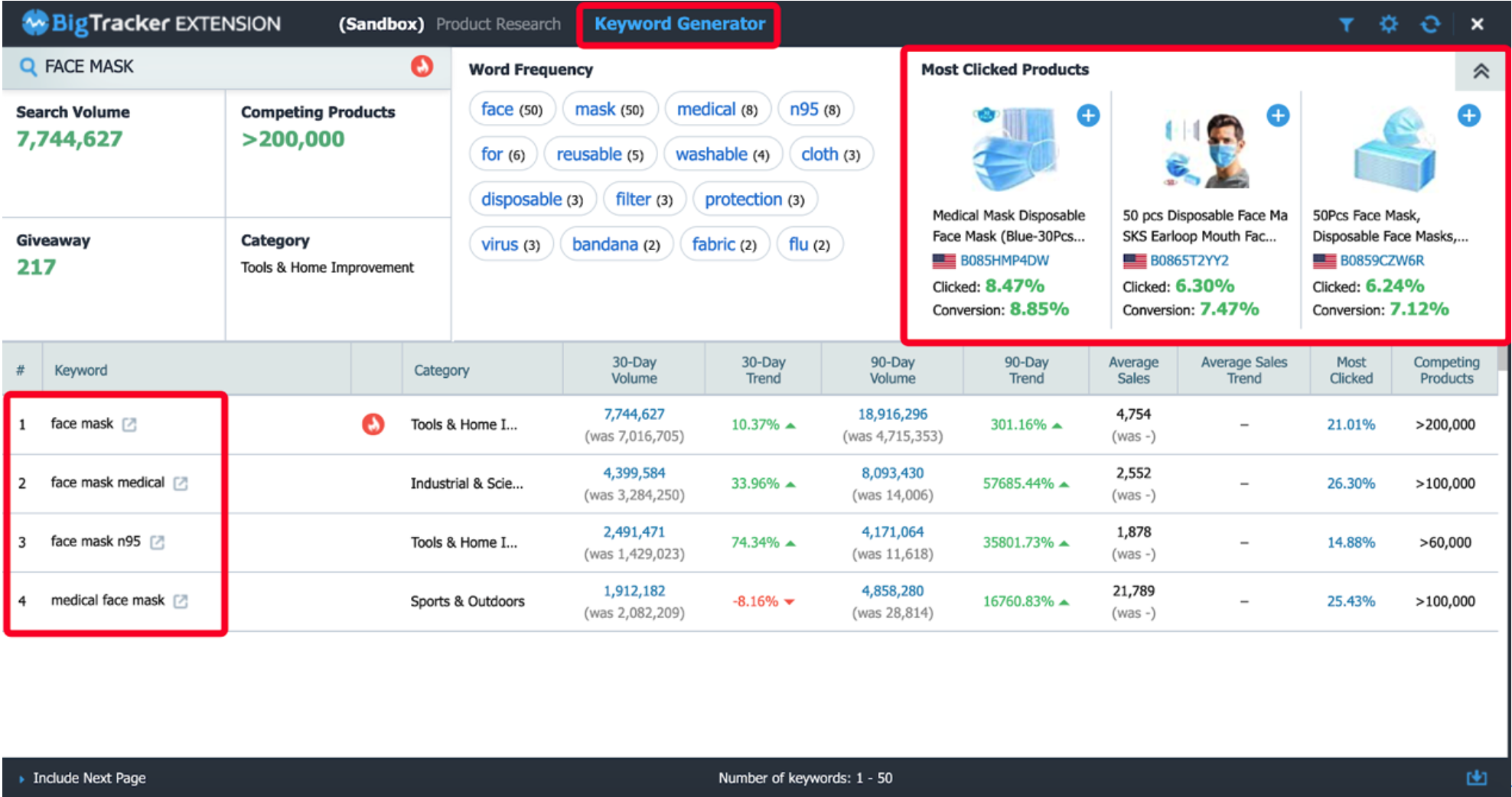Screen dimensions: 1512x797
Task: Click Medical Mask Disposable product thumbnail
Action: click(x=1015, y=148)
